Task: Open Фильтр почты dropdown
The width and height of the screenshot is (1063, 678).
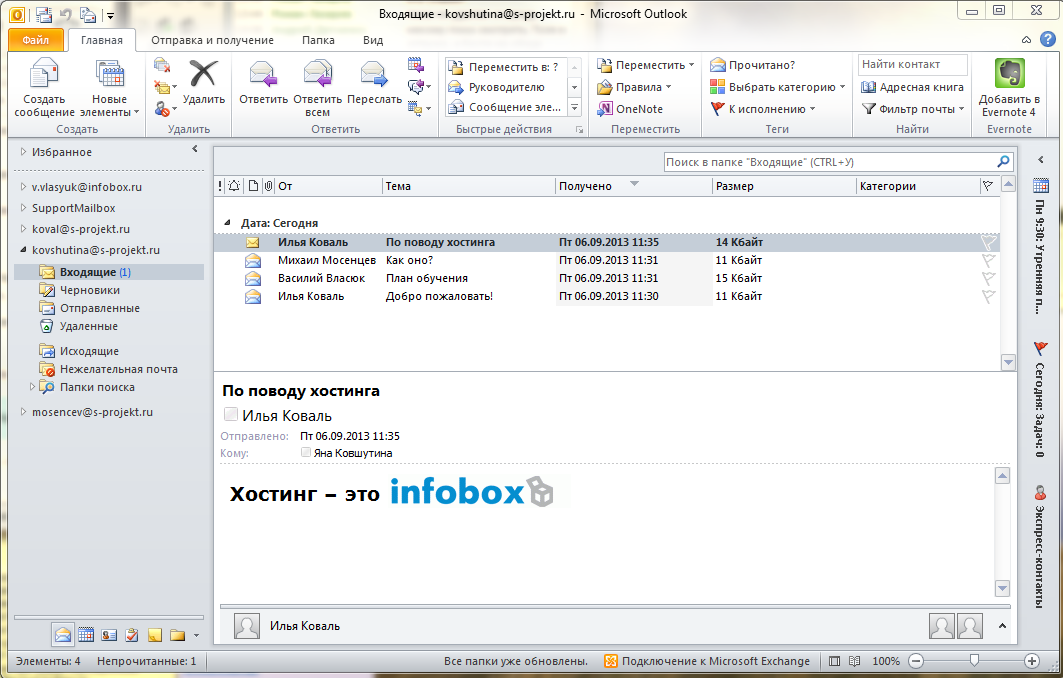Action: pyautogui.click(x=912, y=108)
